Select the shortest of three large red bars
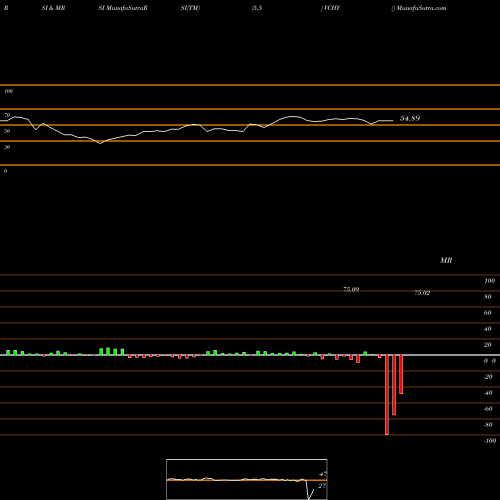This screenshot has width=500, height=500. tap(401, 374)
